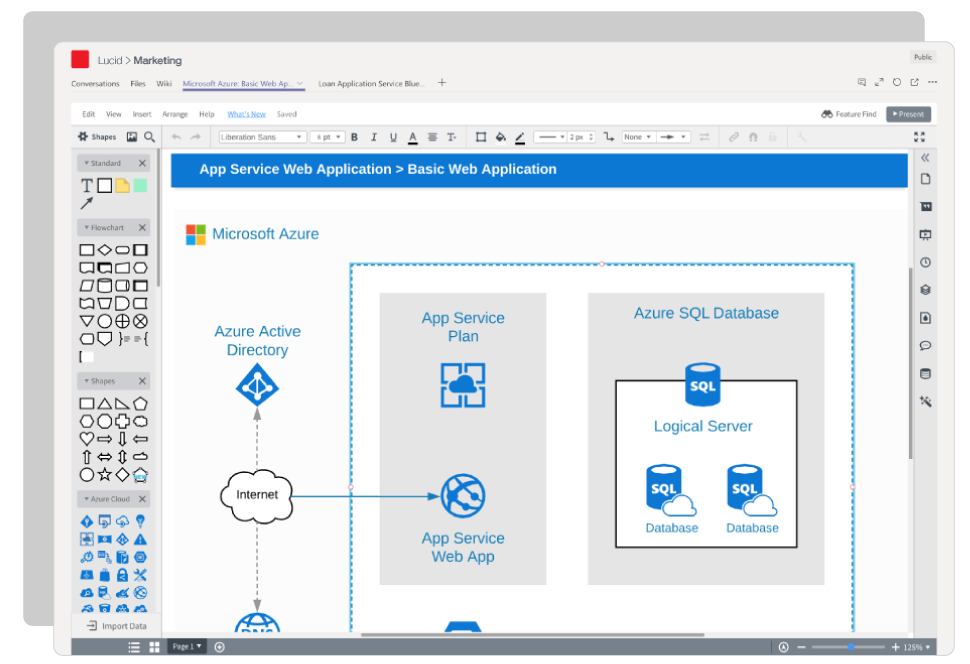Click the Undo arrow
This screenshot has width=970, height=664.
[x=177, y=137]
